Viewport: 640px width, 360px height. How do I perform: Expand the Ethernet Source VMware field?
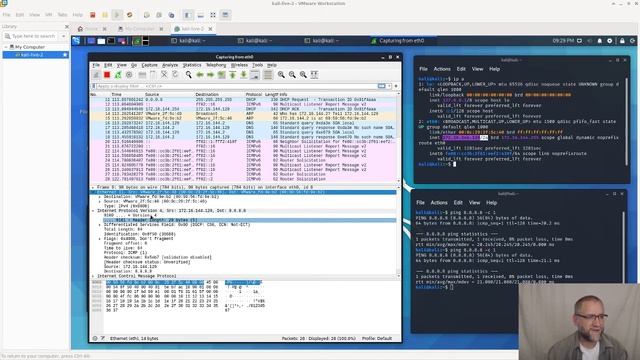tap(100, 201)
